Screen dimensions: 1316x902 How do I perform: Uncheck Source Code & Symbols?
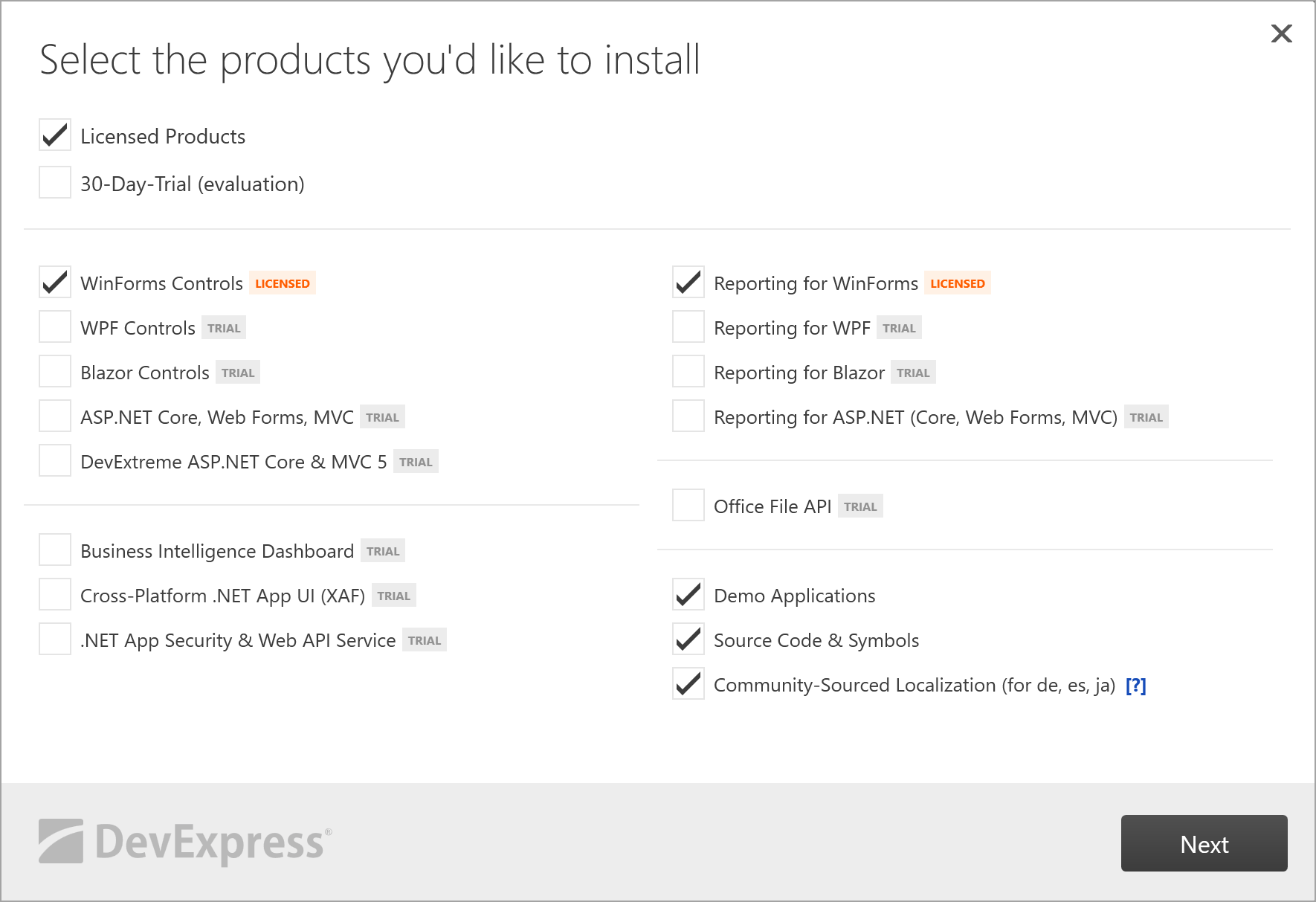688,640
